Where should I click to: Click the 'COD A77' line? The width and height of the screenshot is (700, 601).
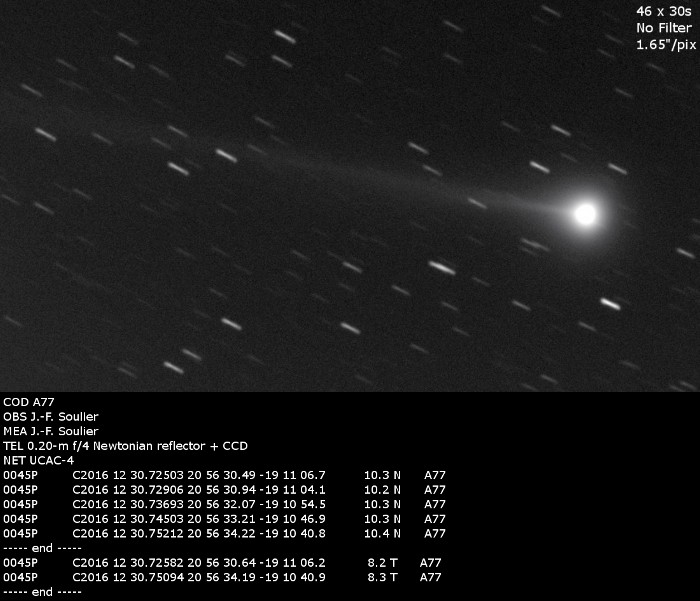[29, 402]
